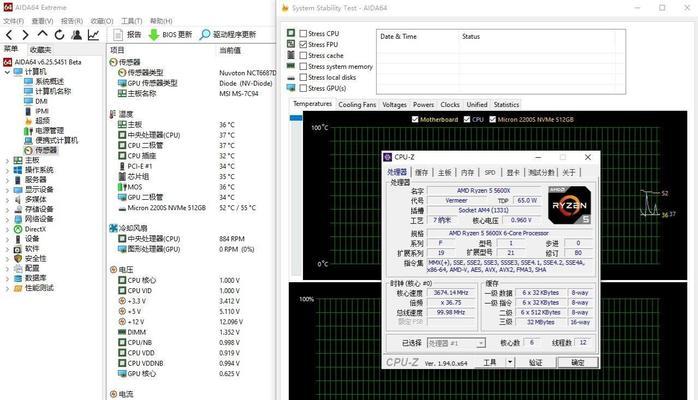The height and width of the screenshot is (400, 698).
Task: Select 安全性 security tree item
Action: [35, 259]
